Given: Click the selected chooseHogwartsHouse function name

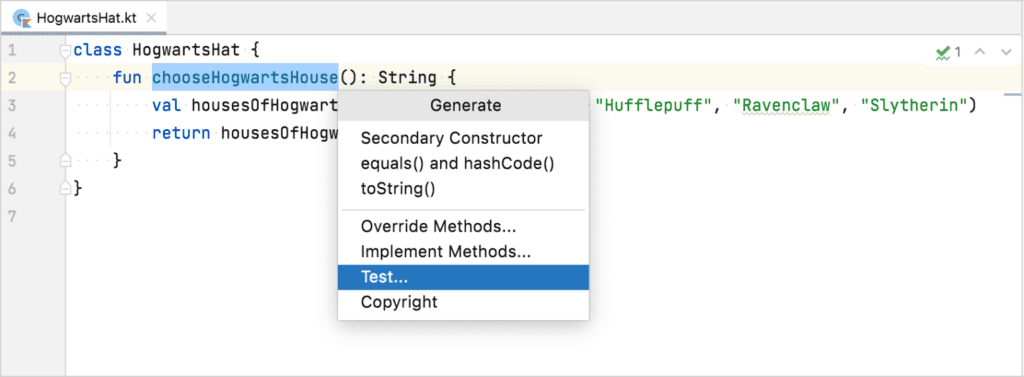Looking at the screenshot, I should point(245,78).
